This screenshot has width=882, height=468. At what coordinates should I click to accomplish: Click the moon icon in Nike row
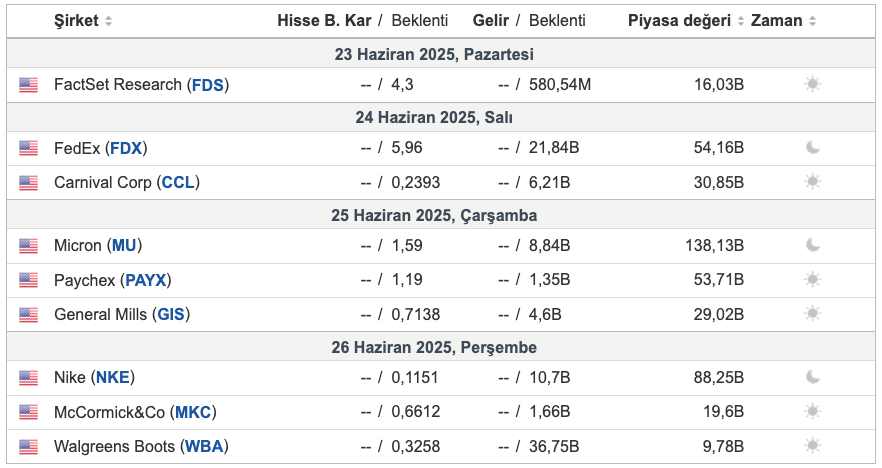pos(812,377)
